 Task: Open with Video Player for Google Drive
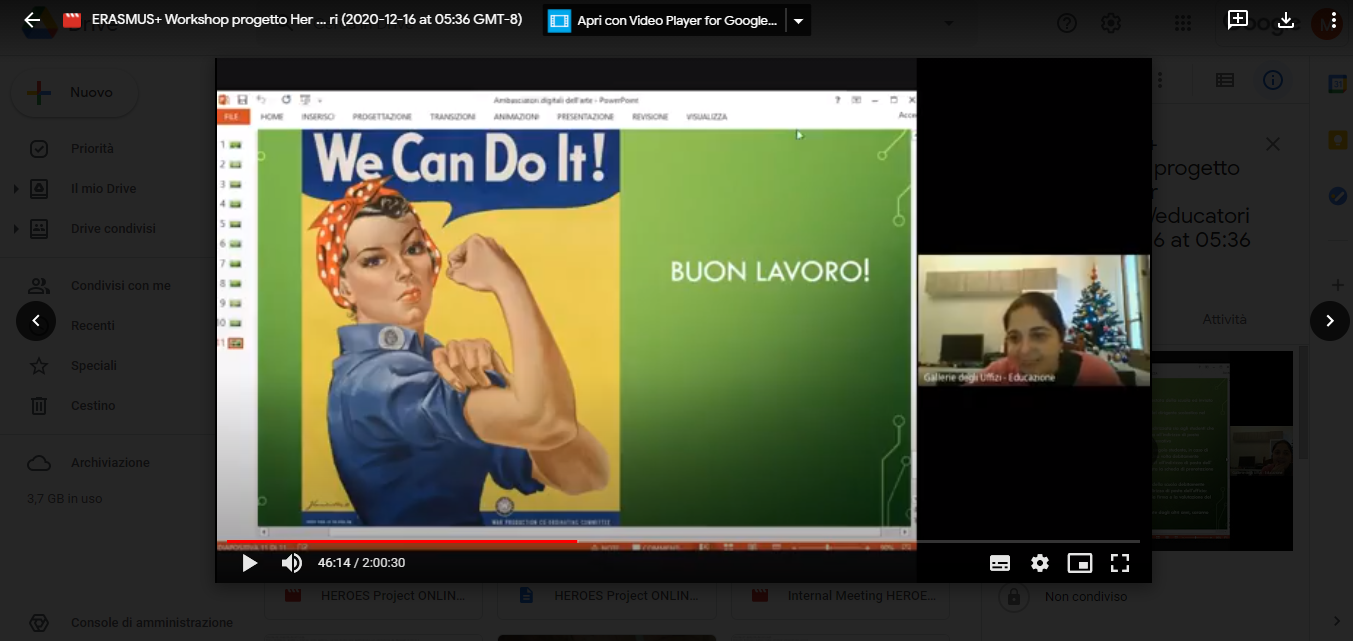click(665, 21)
